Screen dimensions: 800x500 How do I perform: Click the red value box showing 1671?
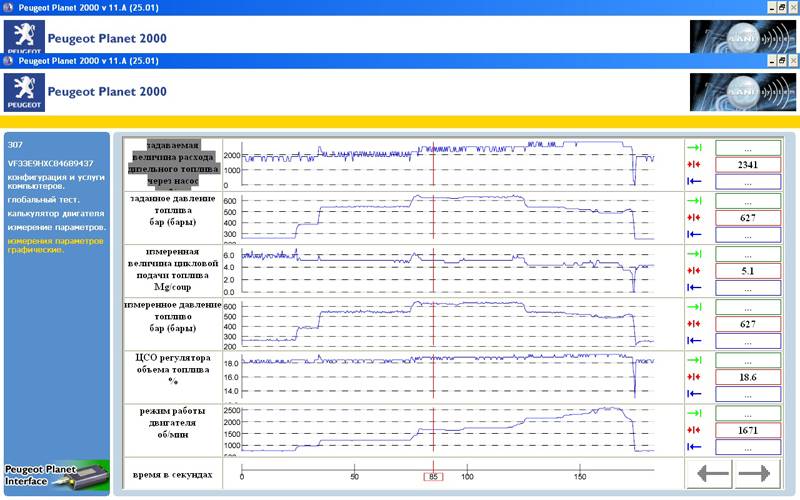click(748, 429)
